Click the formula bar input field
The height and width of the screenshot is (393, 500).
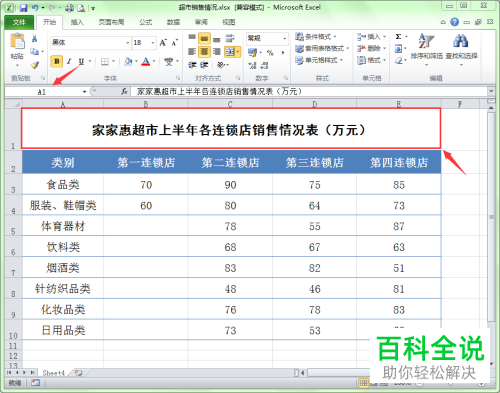tap(308, 91)
